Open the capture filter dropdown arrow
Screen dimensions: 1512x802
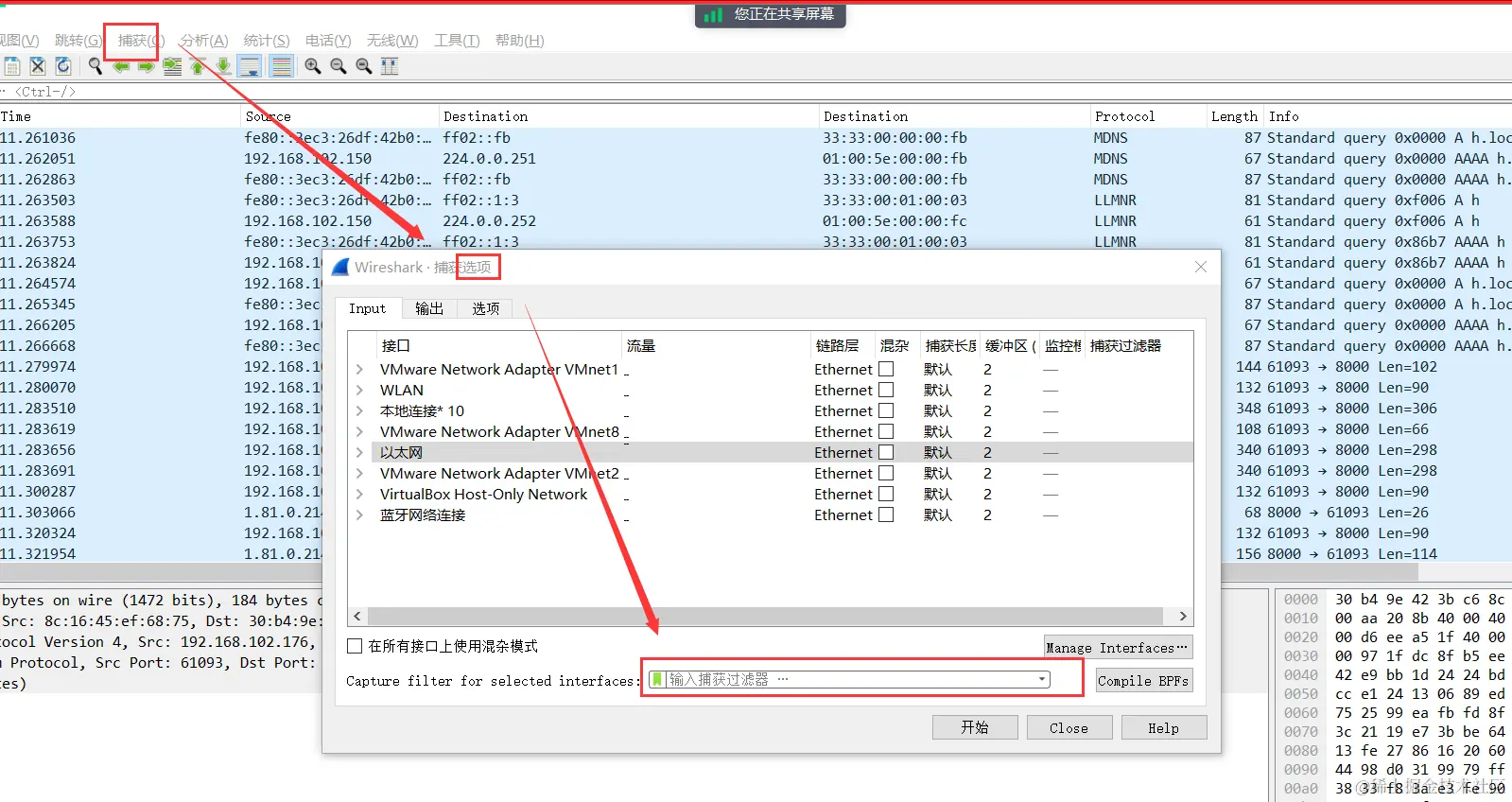pos(1042,679)
